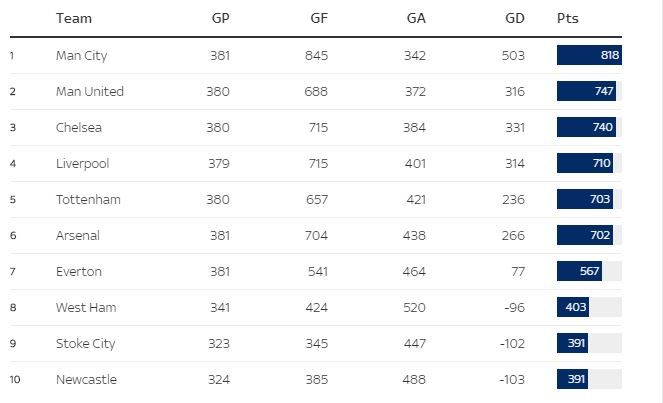
Task: Select the Arsenal team name
Action: tap(78, 236)
